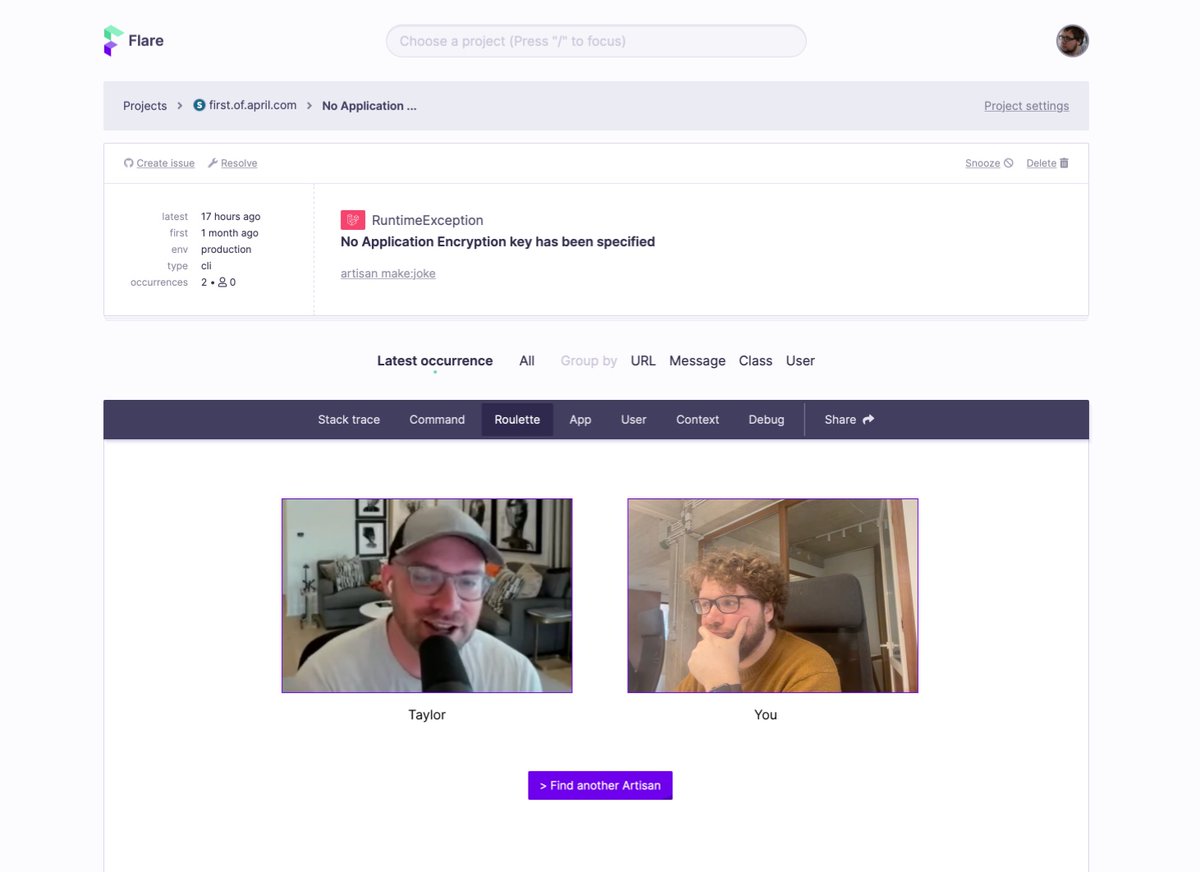Image resolution: width=1200 pixels, height=872 pixels.
Task: Click the Share arrow icon
Action: [868, 419]
